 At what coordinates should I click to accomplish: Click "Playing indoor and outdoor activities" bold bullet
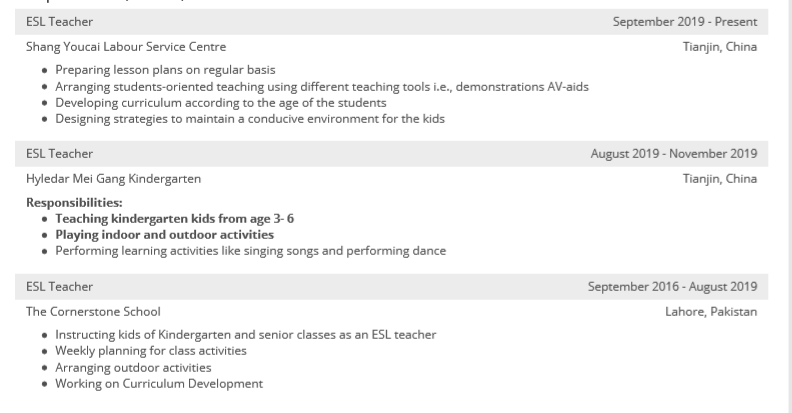coord(164,234)
